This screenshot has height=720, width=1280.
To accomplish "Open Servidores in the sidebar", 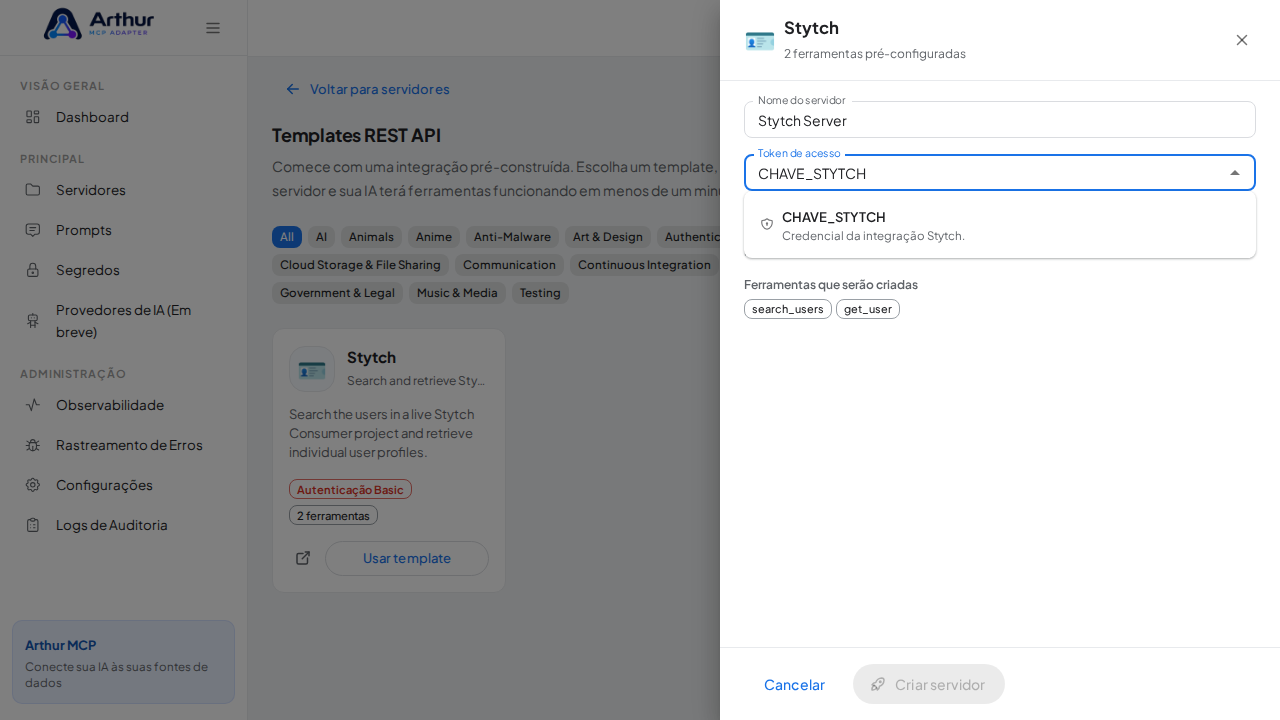I will point(124,190).
